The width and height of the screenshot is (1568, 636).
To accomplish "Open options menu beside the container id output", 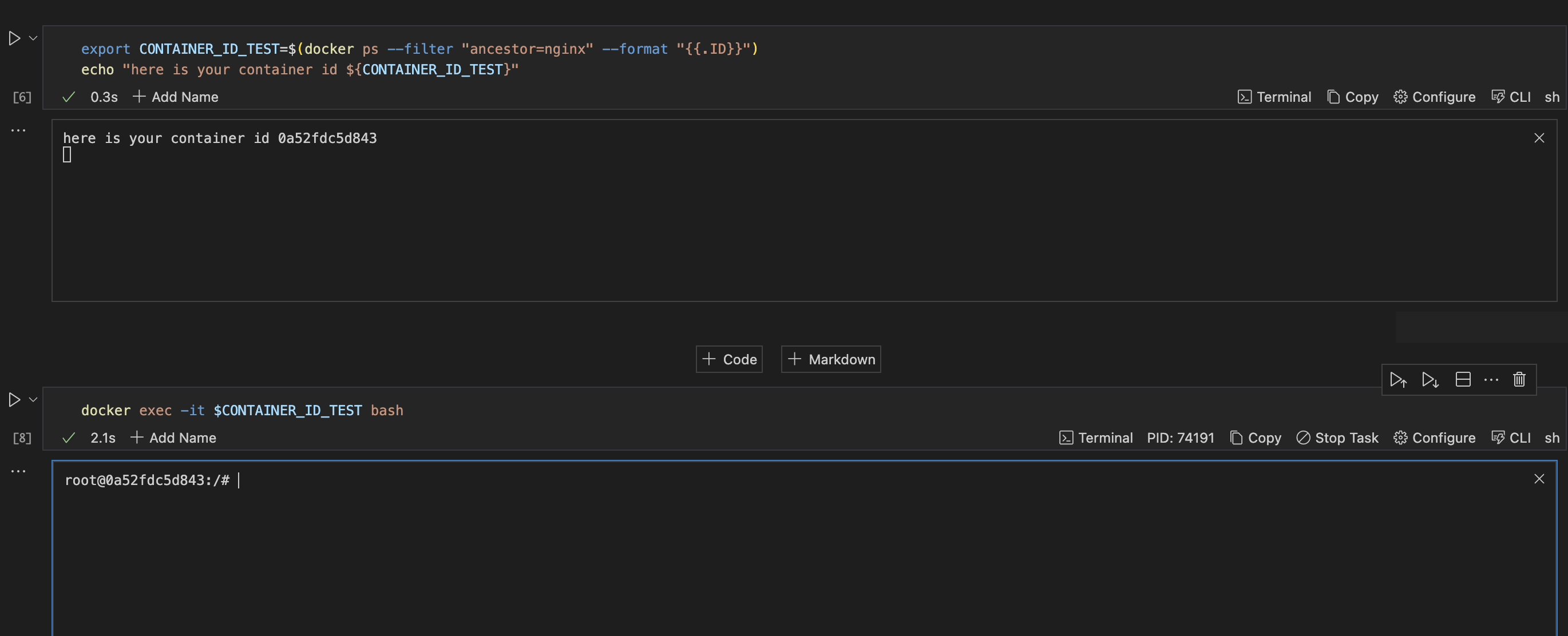I will 18,130.
